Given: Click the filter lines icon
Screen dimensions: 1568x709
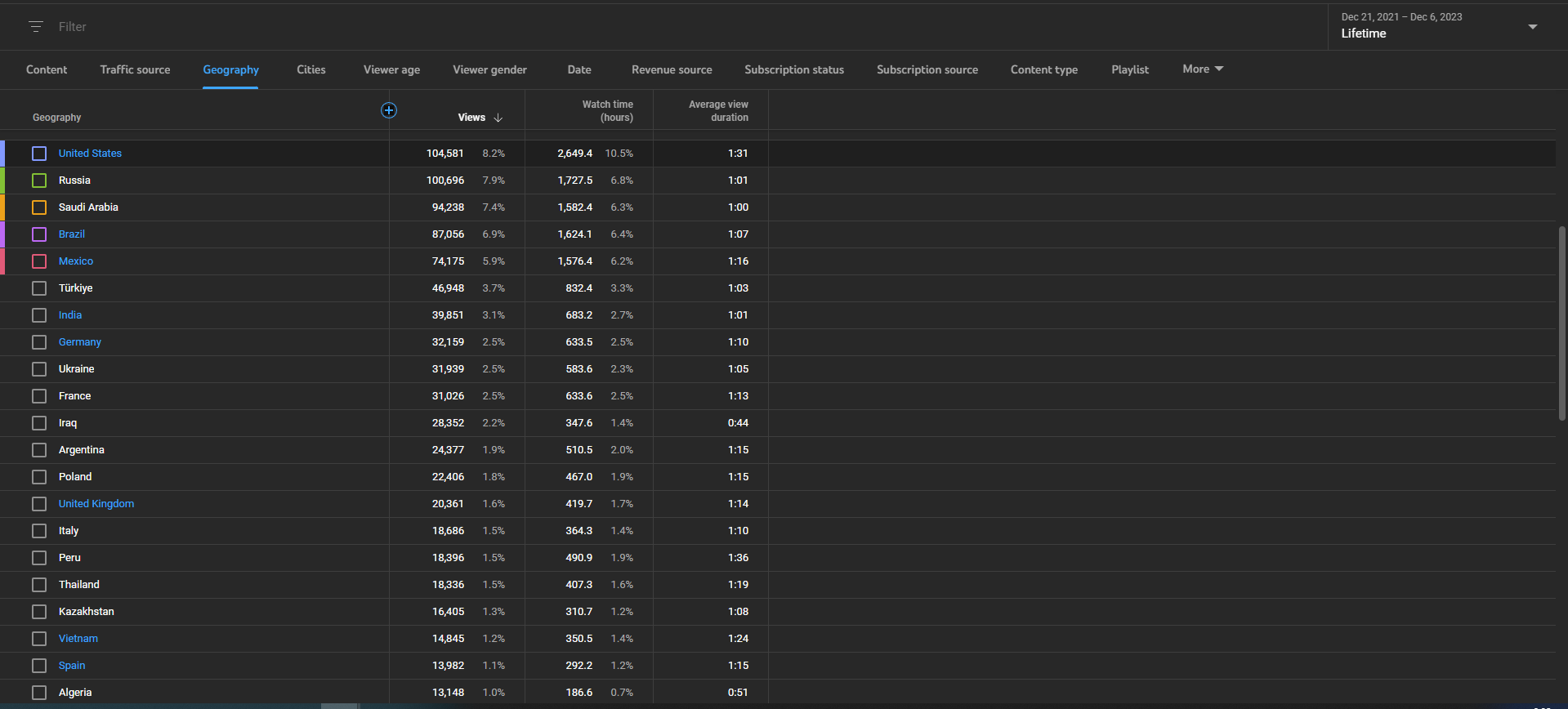Looking at the screenshot, I should [x=36, y=27].
